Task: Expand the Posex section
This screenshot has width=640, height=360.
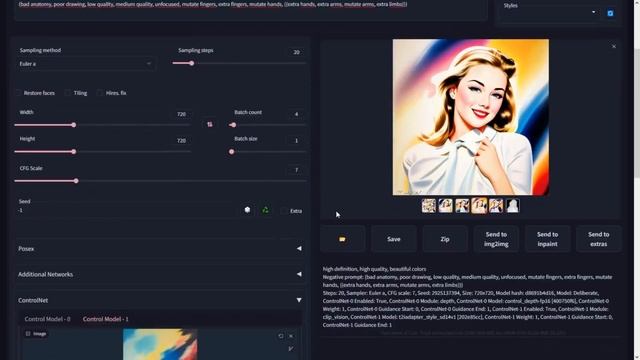Action: (x=160, y=249)
